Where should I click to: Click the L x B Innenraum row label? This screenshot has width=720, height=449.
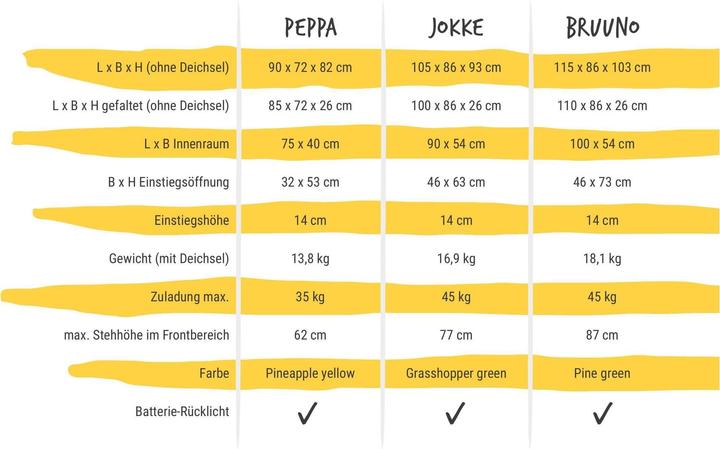pyautogui.click(x=186, y=144)
